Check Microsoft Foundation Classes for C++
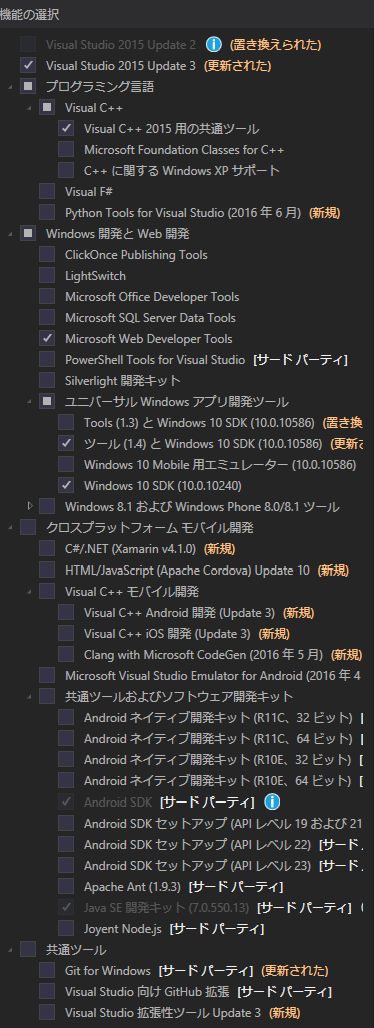374x1028 pixels. click(x=66, y=149)
